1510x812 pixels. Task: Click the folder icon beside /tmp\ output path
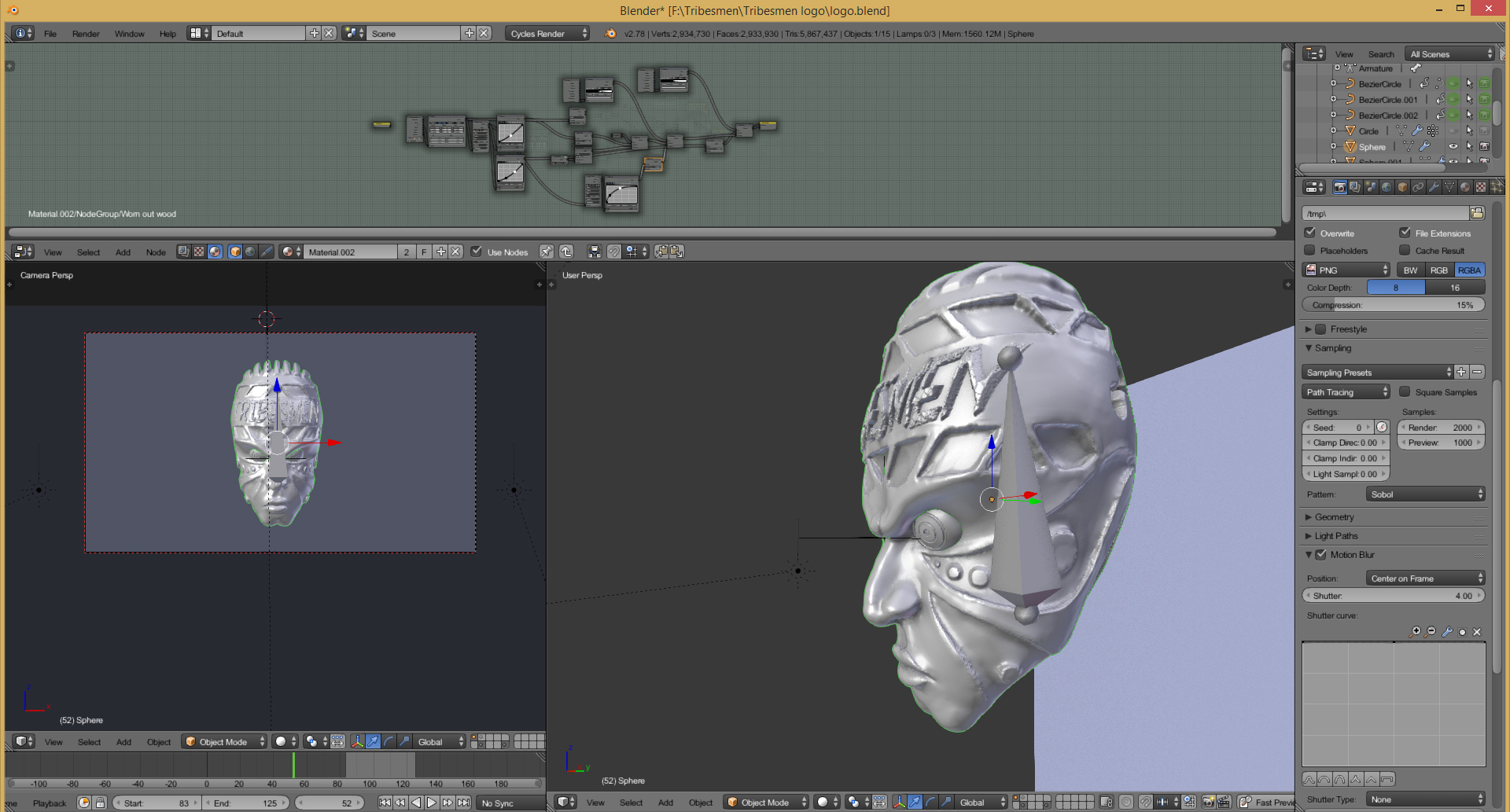tap(1477, 213)
